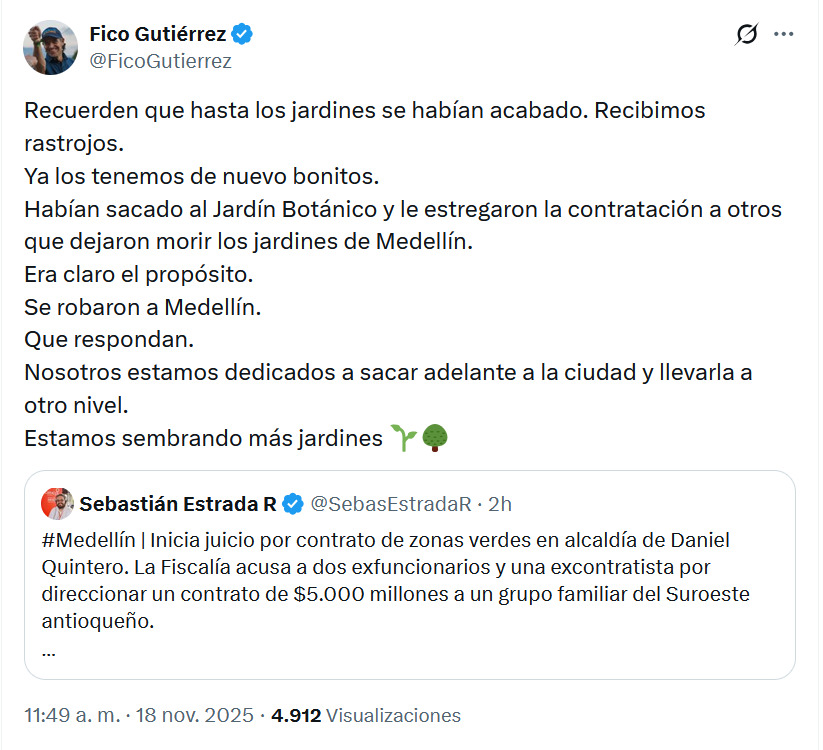Viewport: 823px width, 750px height.
Task: Open the three-dot more options menu
Action: (x=784, y=35)
